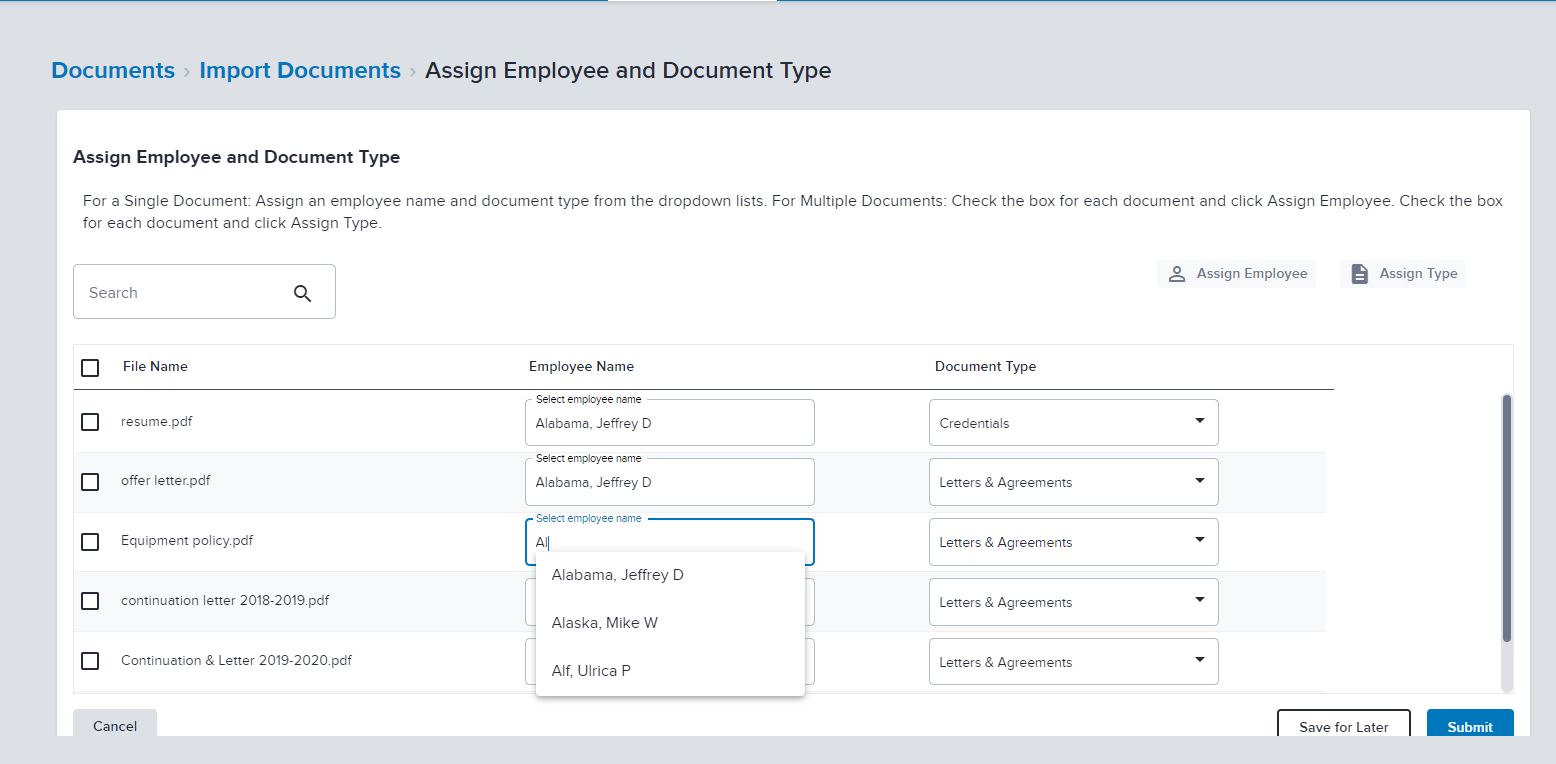Screen dimensions: 1556x764
Task: Tick the Equipment policy.pdf checkbox
Action: [x=90, y=542]
